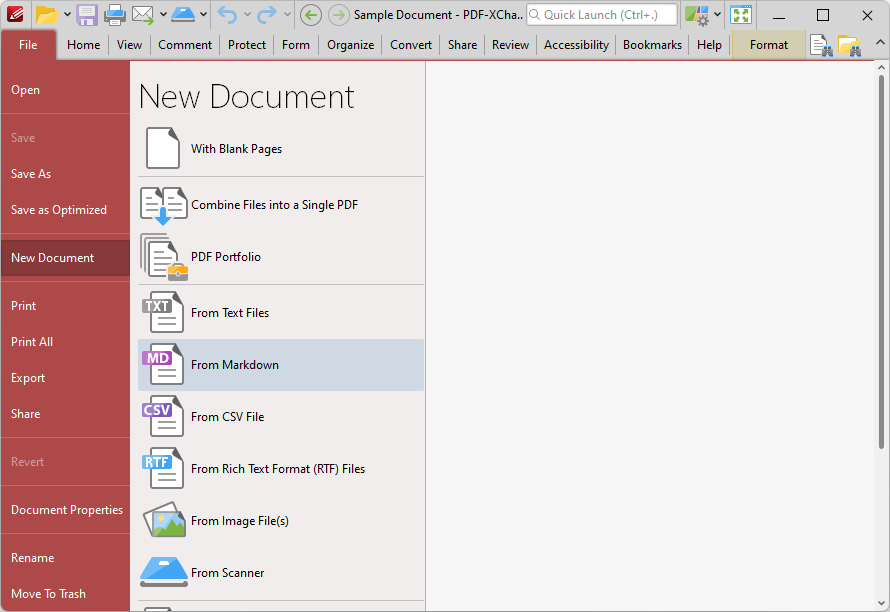Click the blank page icon for With Blank Pages
This screenshot has width=890, height=612.
click(163, 148)
